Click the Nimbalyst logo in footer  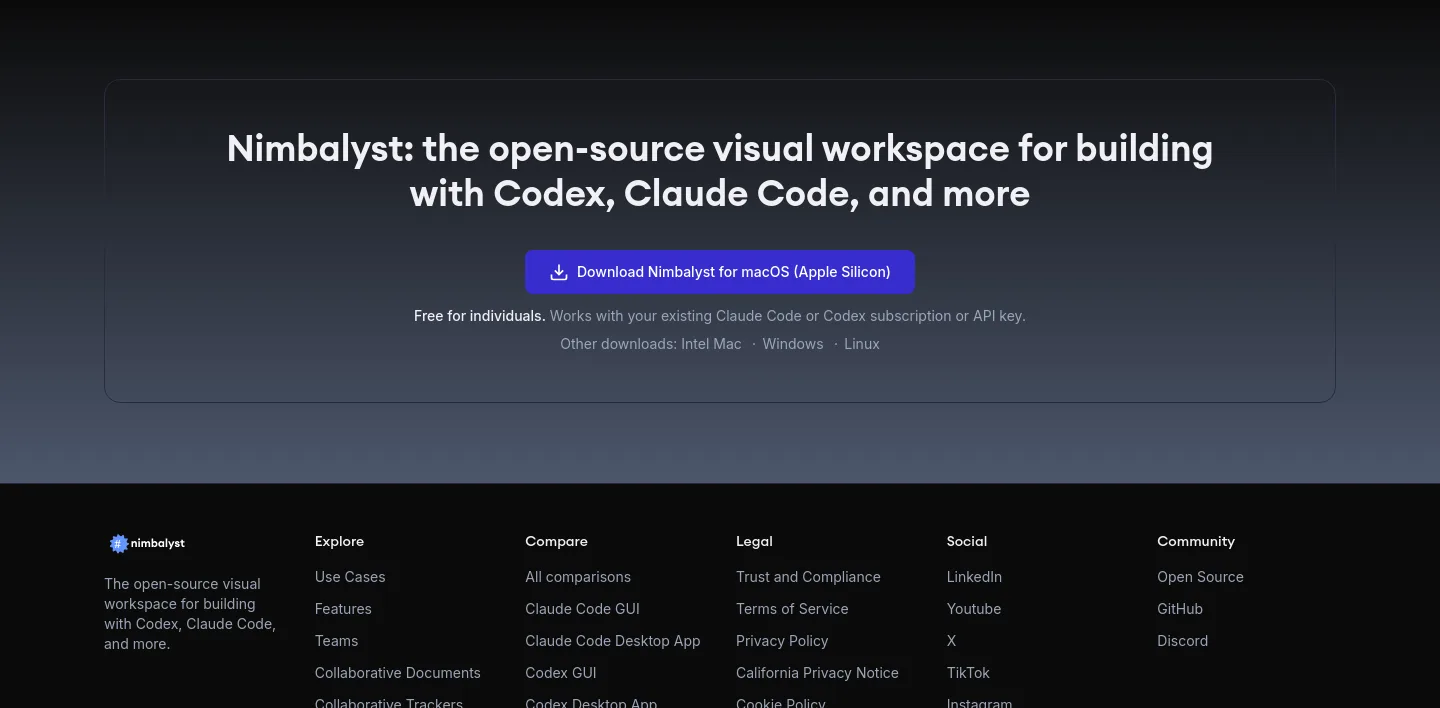pos(147,543)
